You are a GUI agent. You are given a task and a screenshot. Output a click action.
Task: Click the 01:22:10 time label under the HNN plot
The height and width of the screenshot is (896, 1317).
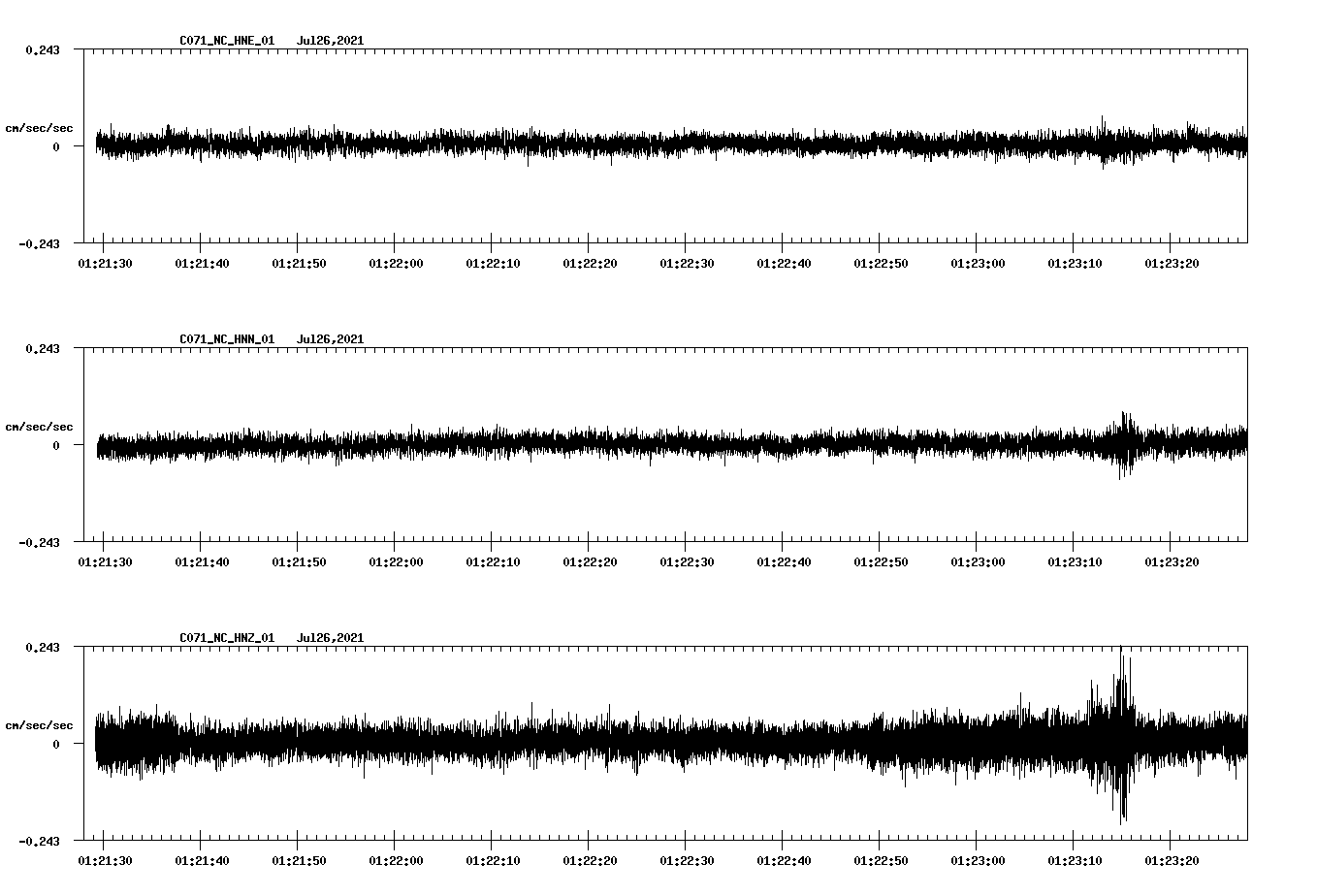pos(492,561)
